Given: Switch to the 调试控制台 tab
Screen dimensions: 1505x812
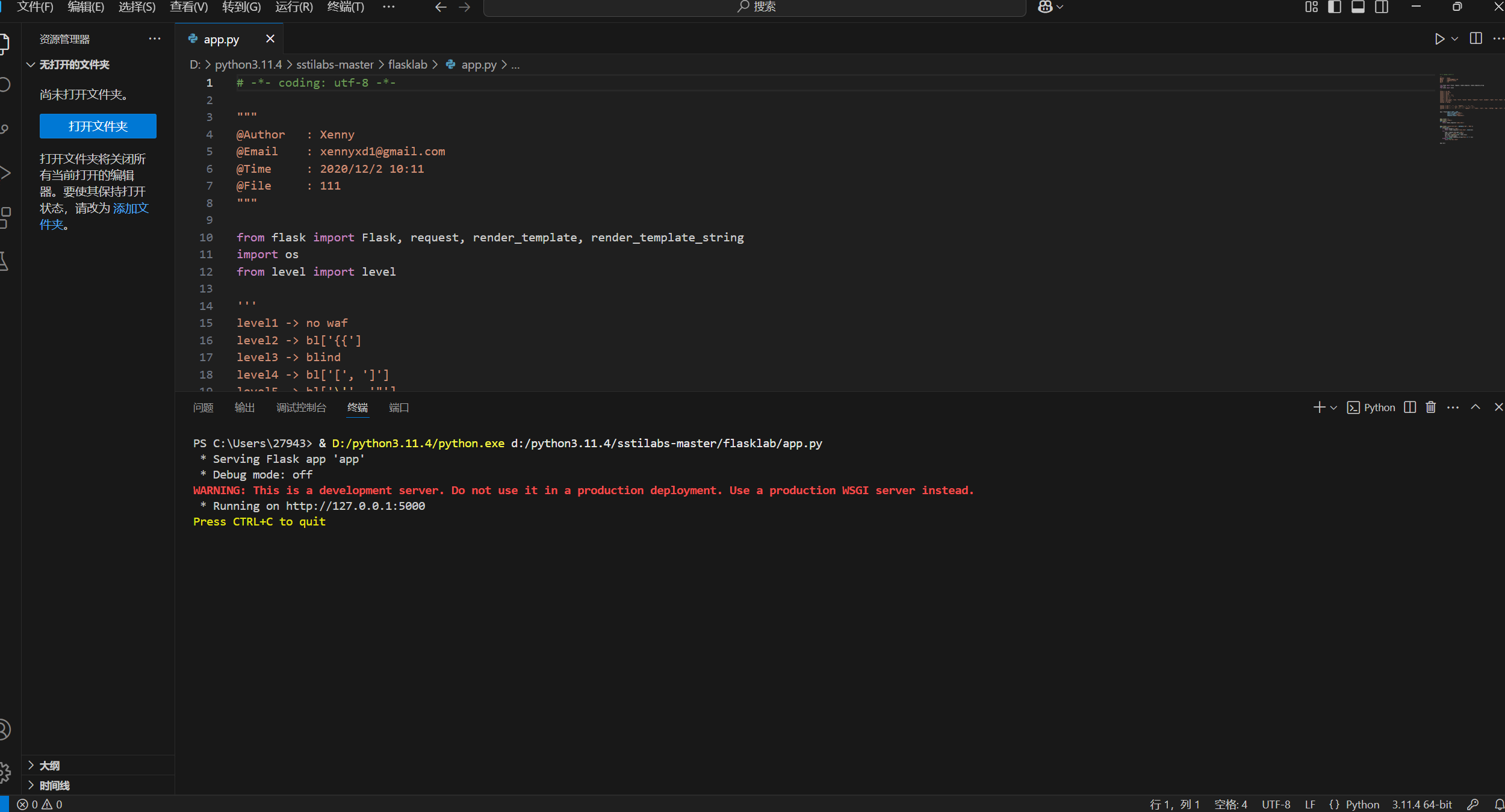Looking at the screenshot, I should point(301,408).
